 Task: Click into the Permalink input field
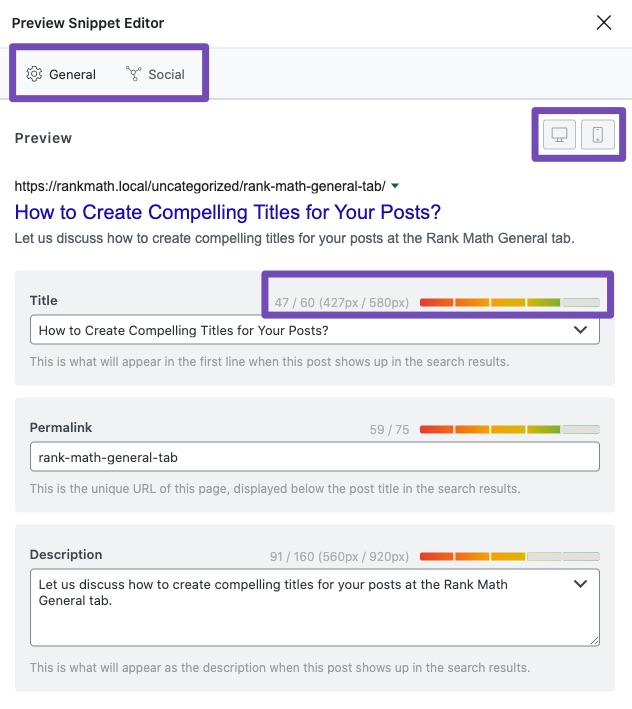pos(315,457)
